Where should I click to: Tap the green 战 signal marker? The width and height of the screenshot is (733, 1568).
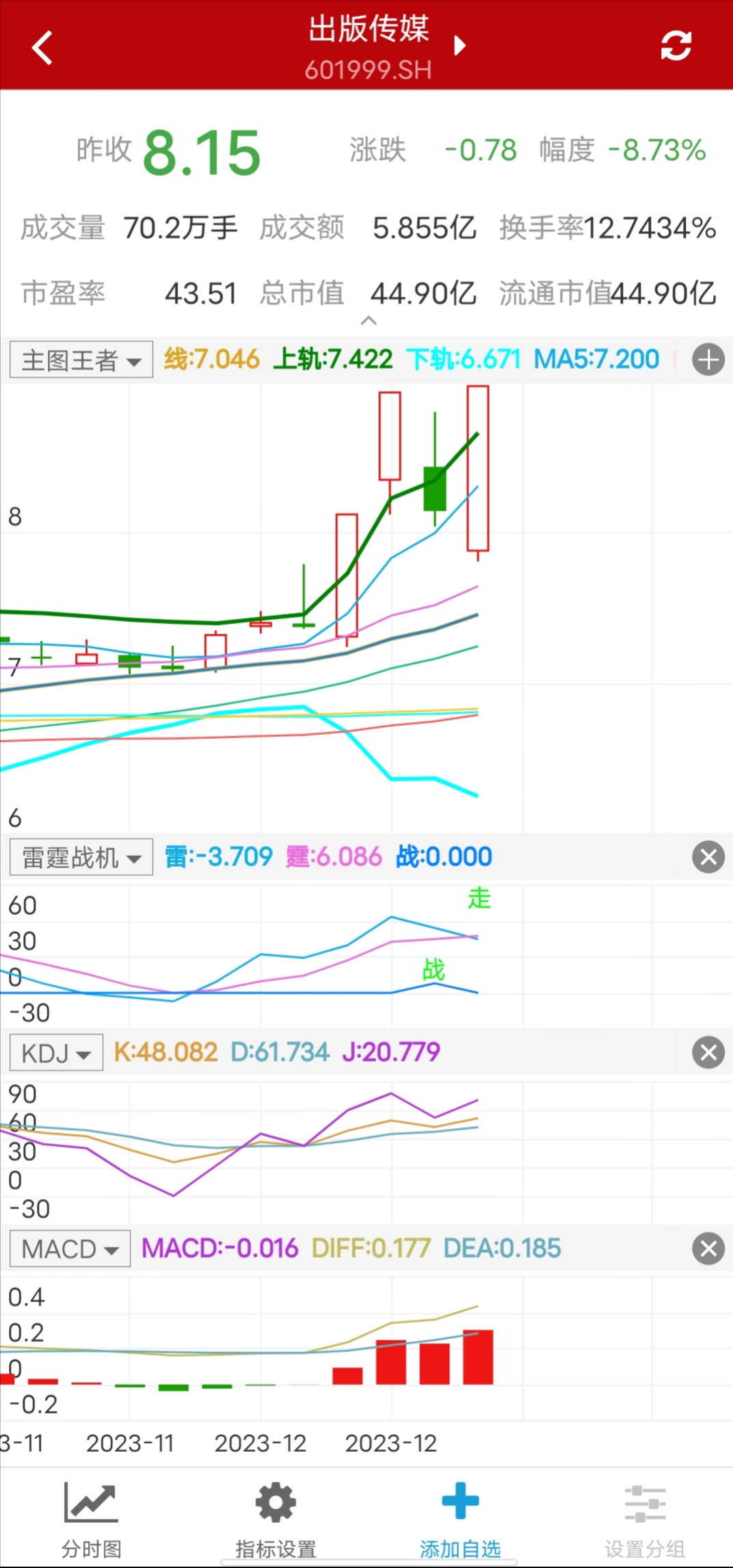(434, 969)
